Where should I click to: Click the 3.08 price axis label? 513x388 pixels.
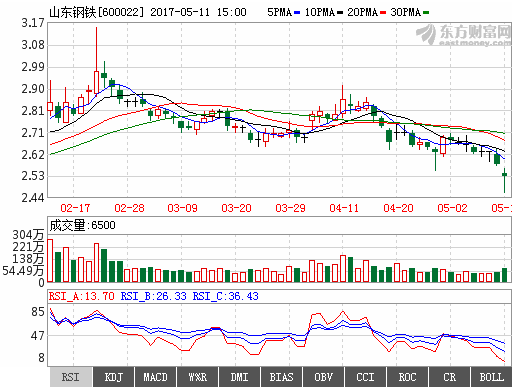tap(33, 45)
